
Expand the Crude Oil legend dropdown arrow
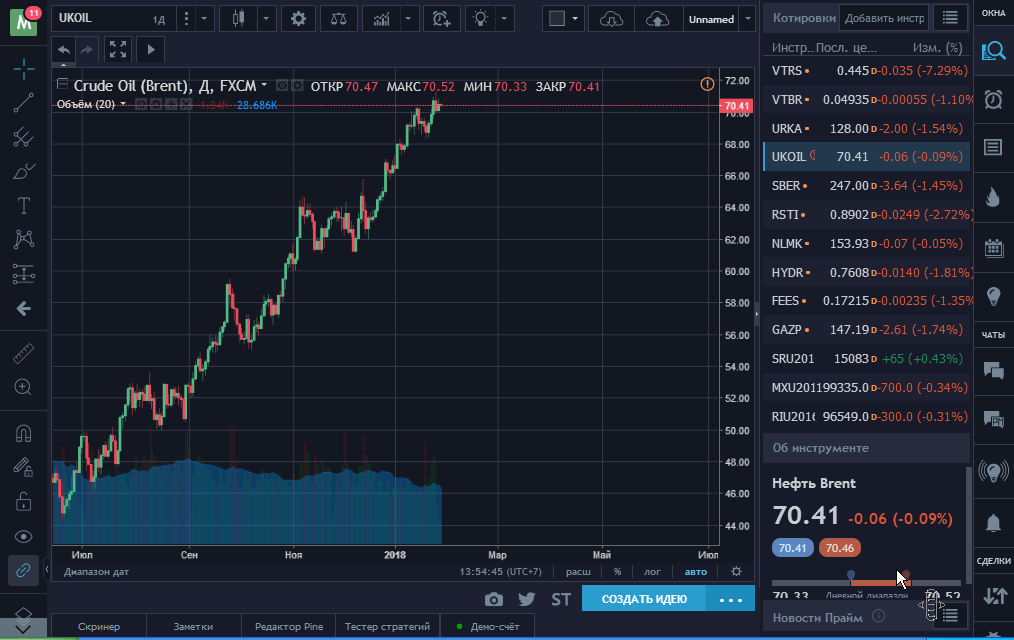coord(264,85)
